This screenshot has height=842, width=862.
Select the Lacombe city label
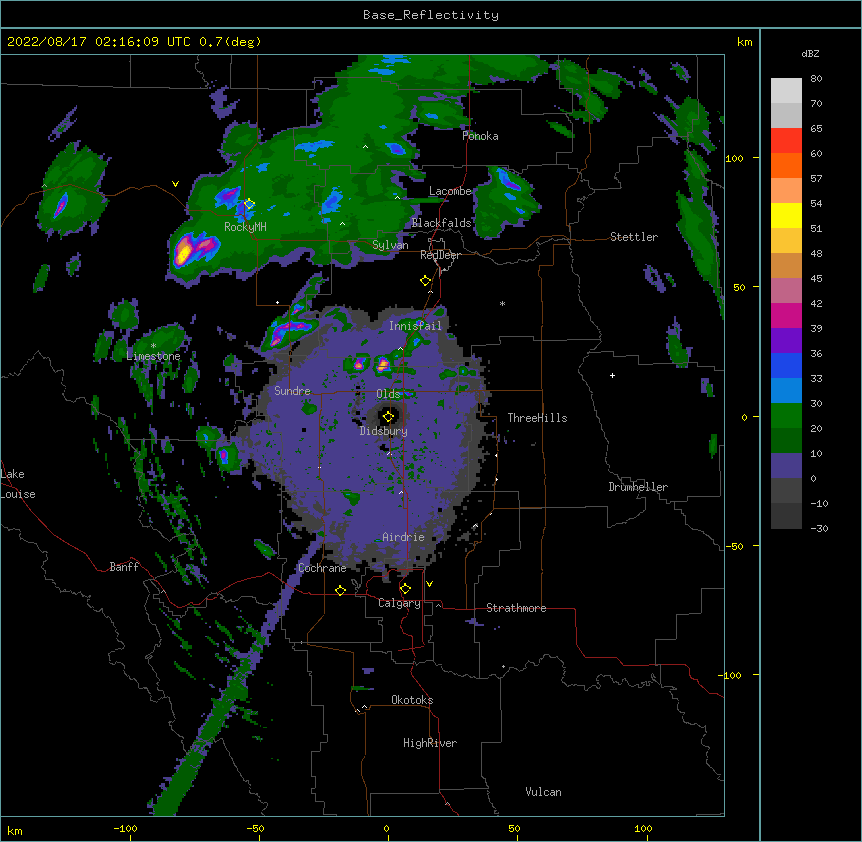pos(450,191)
